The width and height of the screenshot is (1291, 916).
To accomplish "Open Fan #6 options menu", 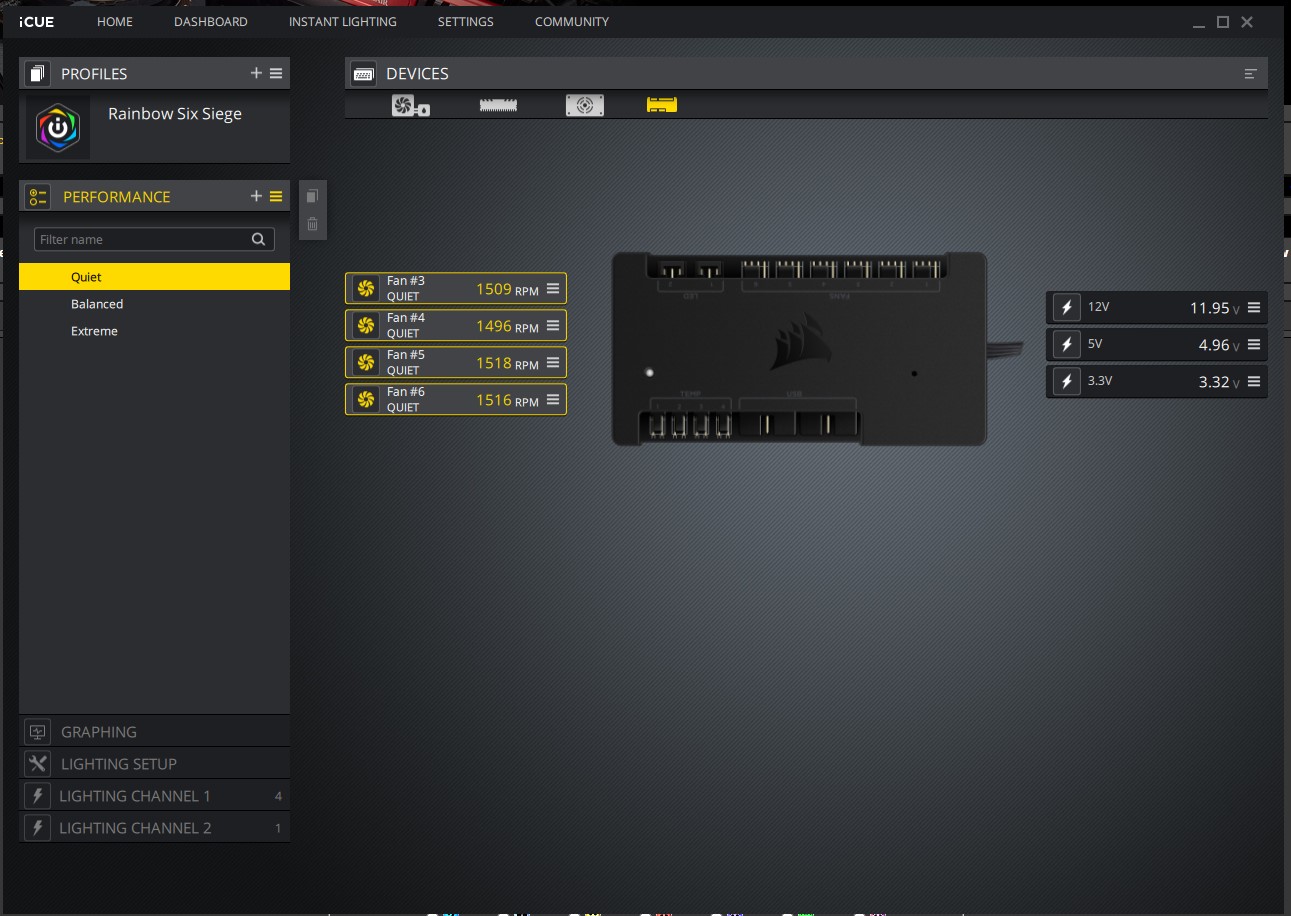I will coord(553,399).
